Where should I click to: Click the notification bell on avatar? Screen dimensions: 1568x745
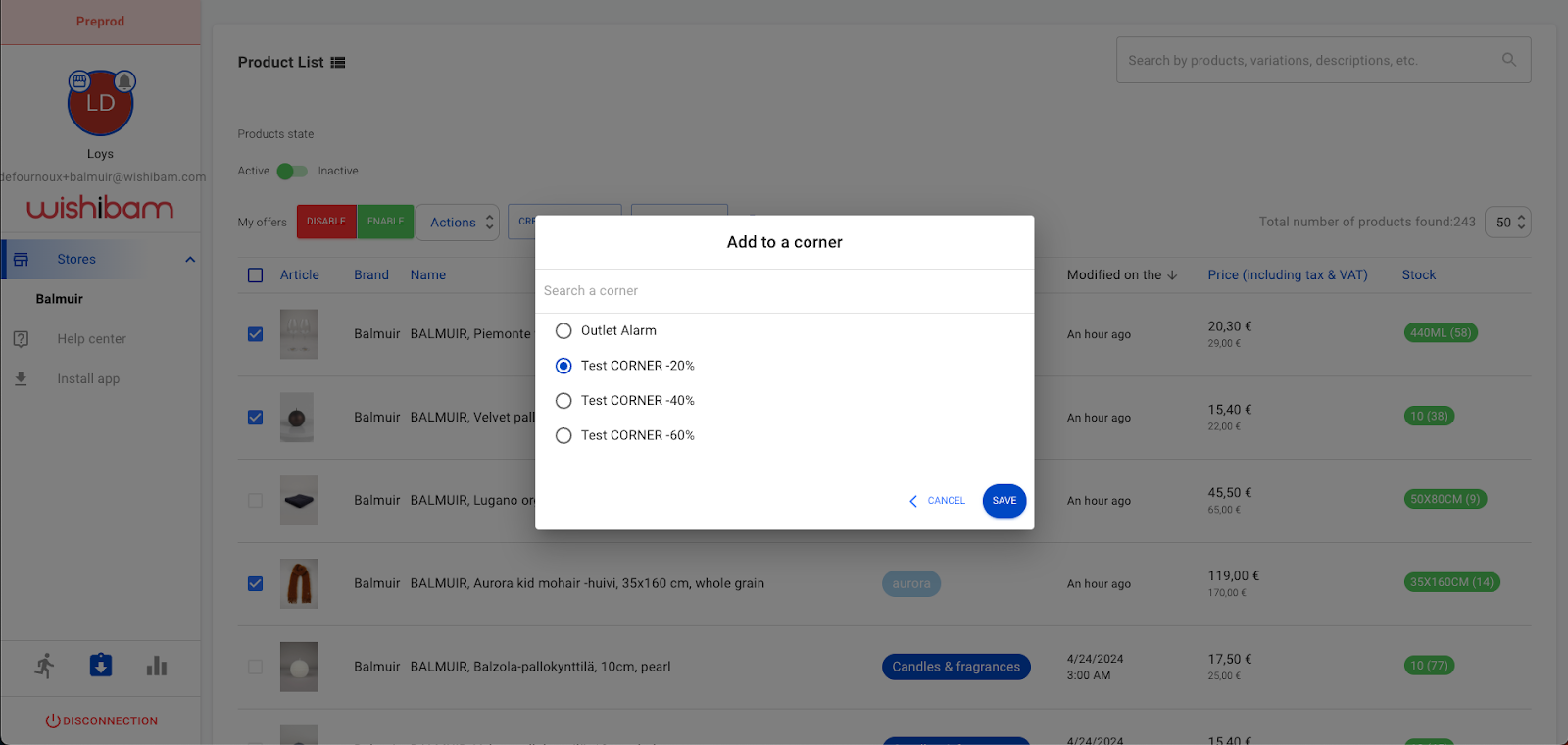[124, 81]
